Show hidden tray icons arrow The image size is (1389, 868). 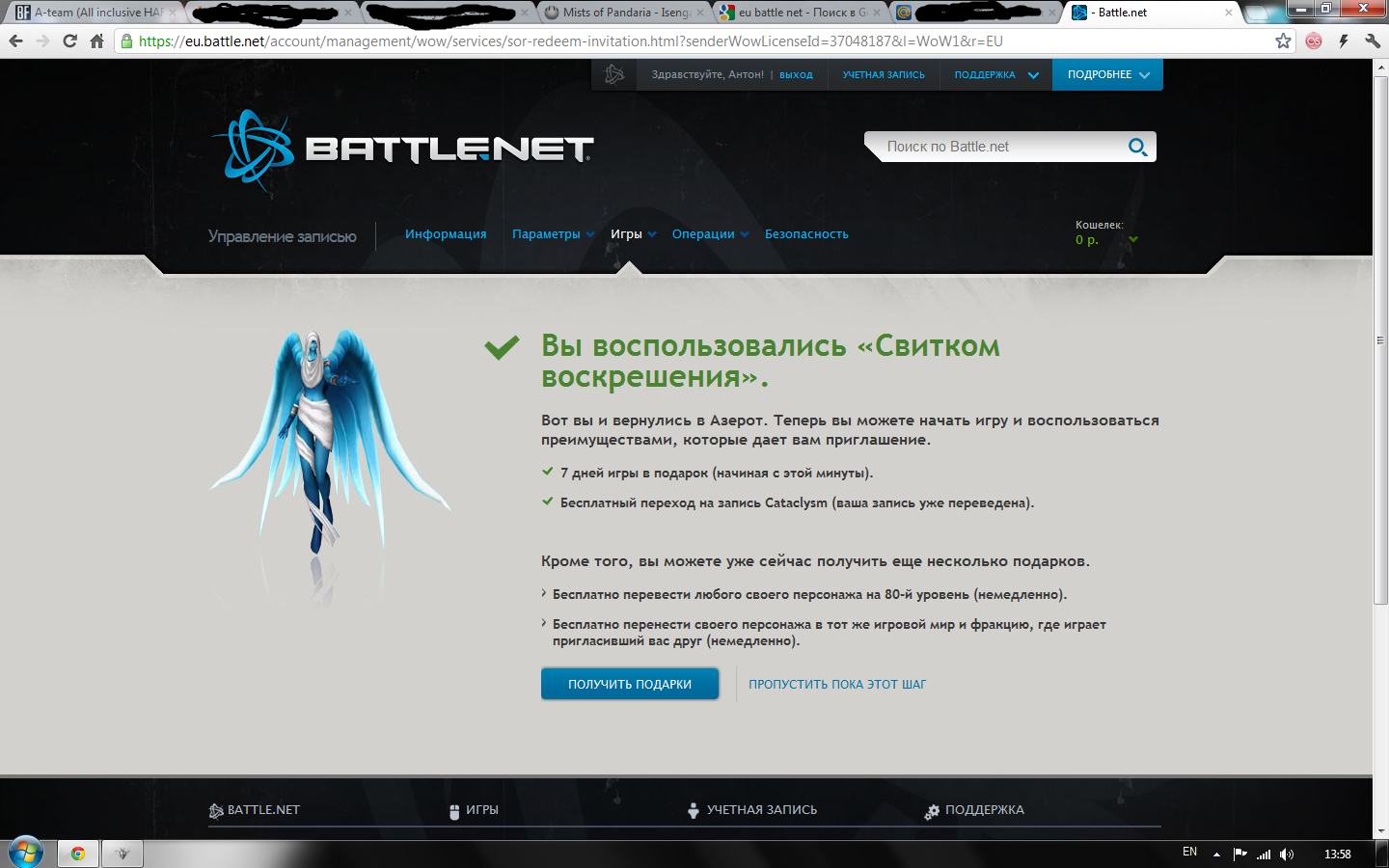[1216, 854]
